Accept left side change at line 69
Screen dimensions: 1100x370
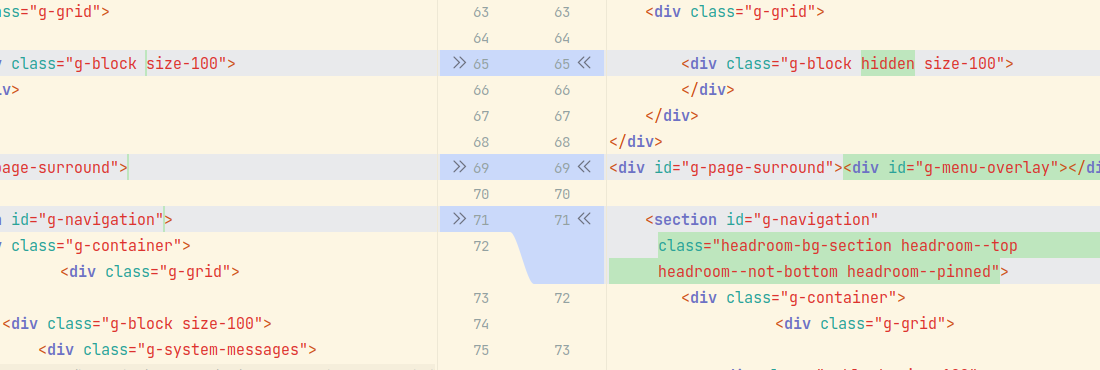[460, 167]
